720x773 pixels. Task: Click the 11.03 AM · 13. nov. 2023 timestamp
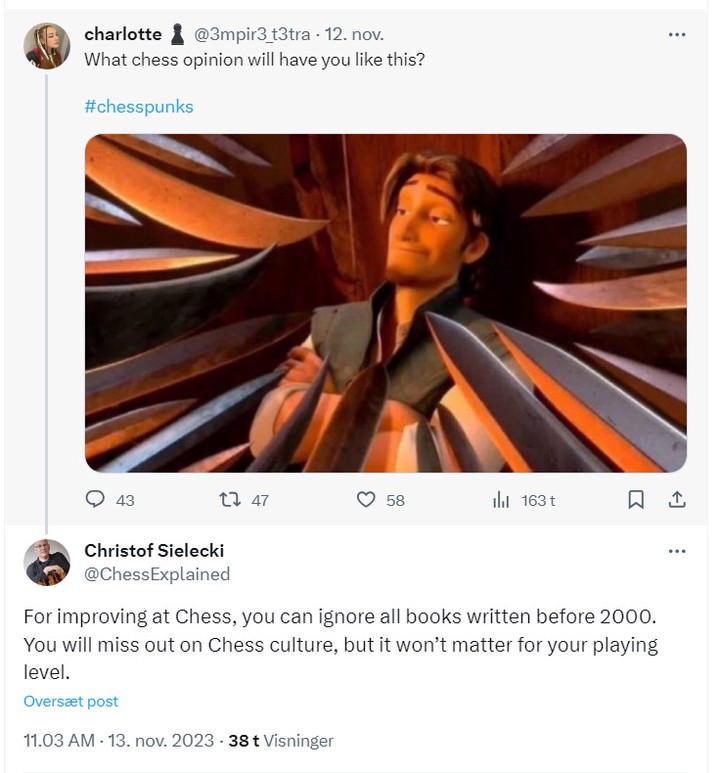[x=118, y=741]
